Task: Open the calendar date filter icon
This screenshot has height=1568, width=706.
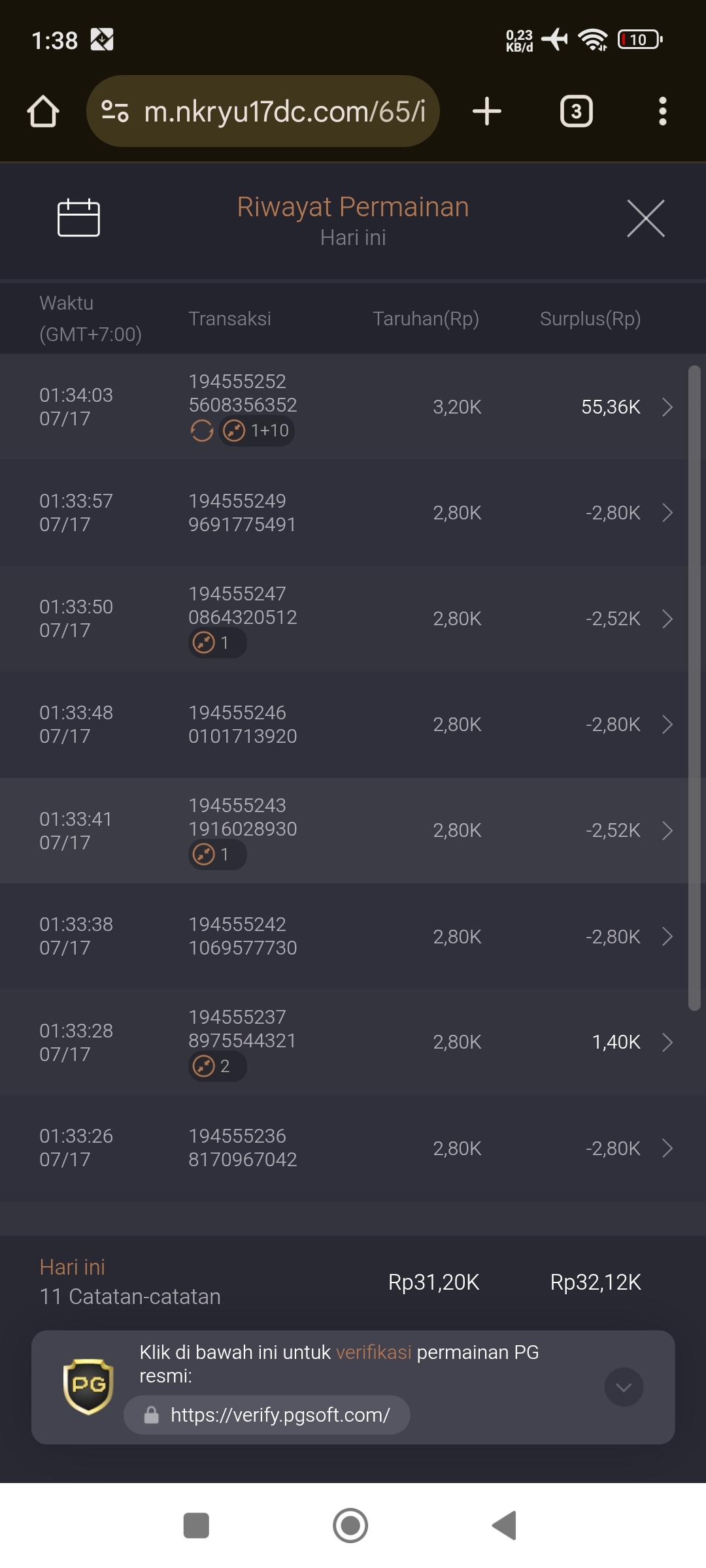Action: [78, 218]
